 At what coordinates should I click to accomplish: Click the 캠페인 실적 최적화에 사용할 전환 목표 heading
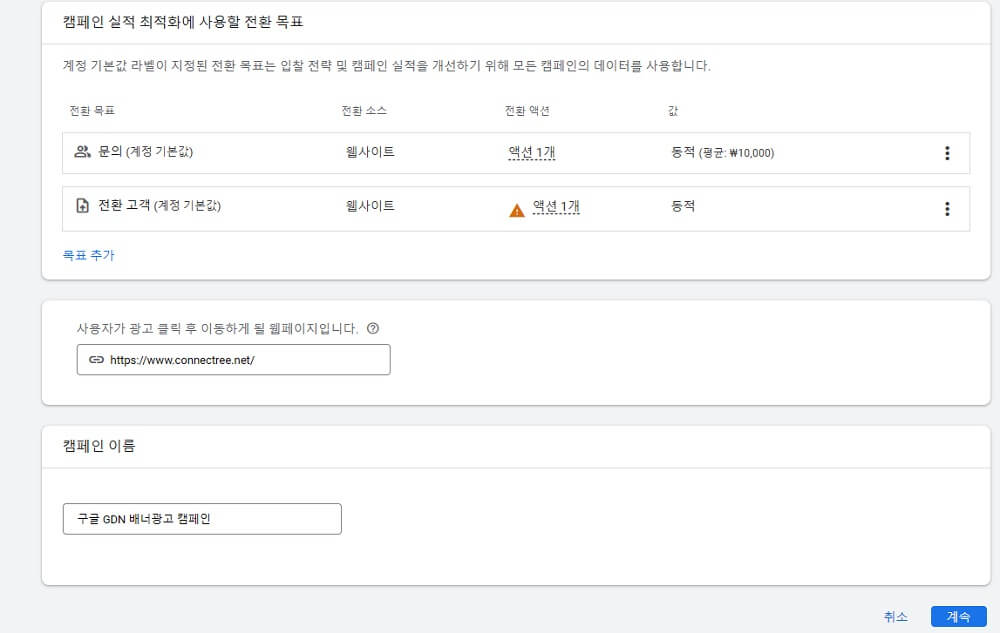[183, 22]
